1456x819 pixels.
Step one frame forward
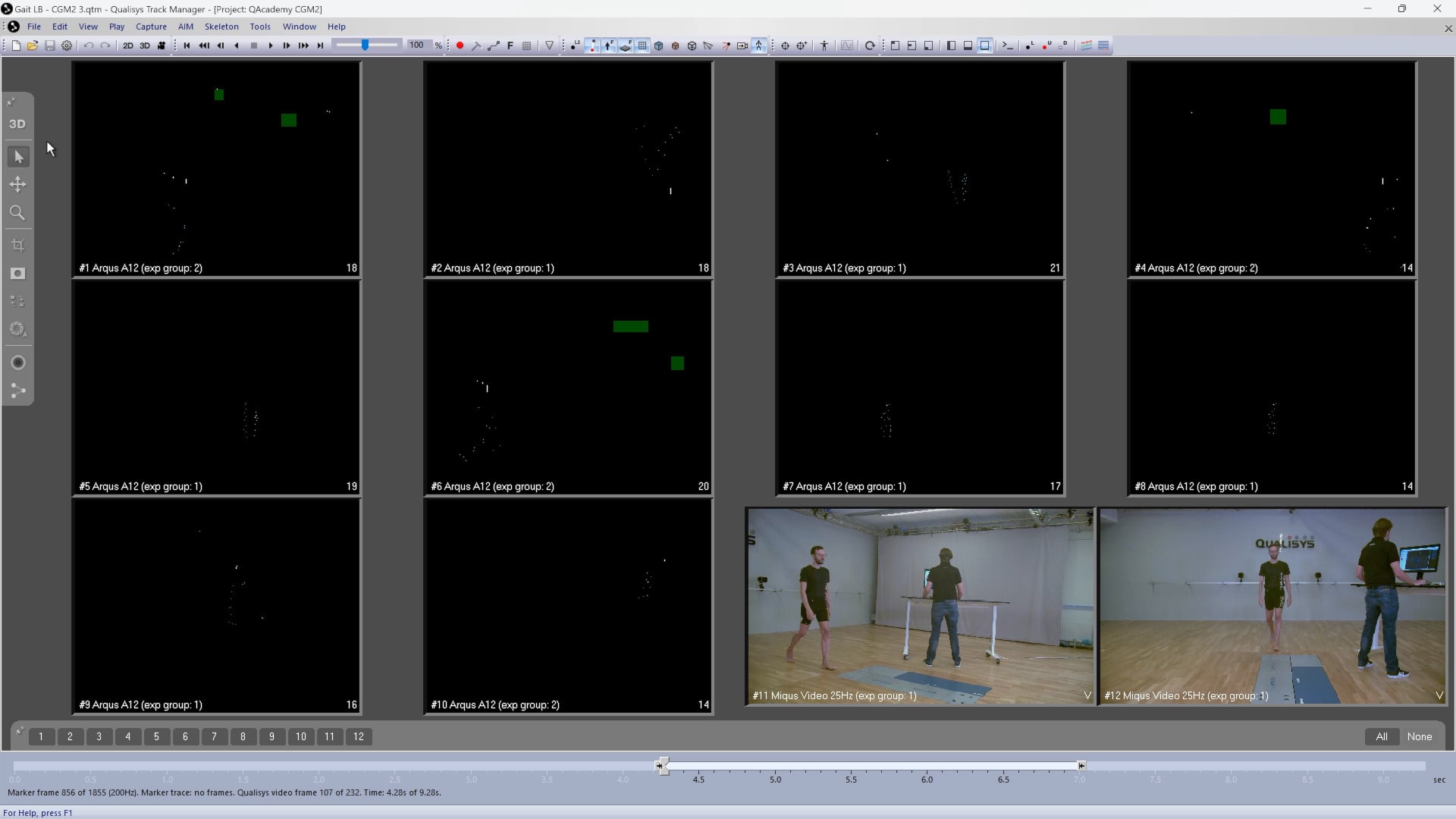pyautogui.click(x=287, y=45)
